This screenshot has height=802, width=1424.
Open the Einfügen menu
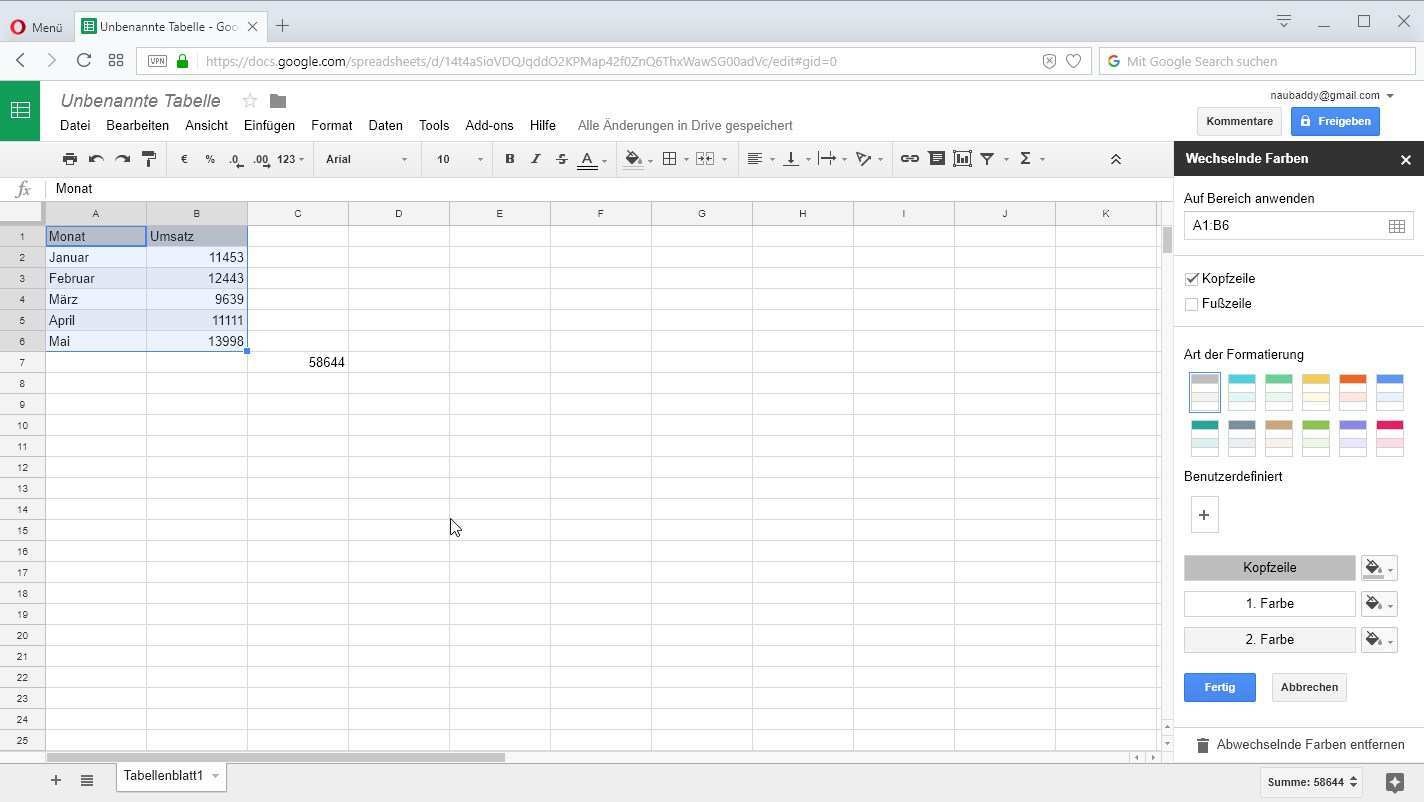click(x=269, y=126)
